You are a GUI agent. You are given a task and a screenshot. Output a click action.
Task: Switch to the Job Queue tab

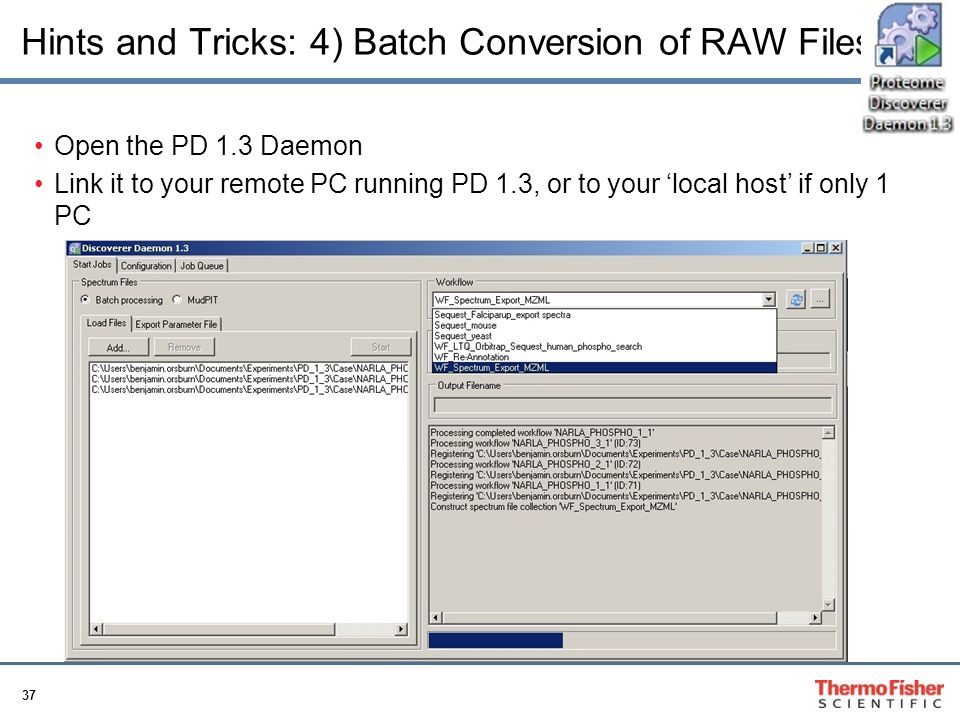point(202,266)
